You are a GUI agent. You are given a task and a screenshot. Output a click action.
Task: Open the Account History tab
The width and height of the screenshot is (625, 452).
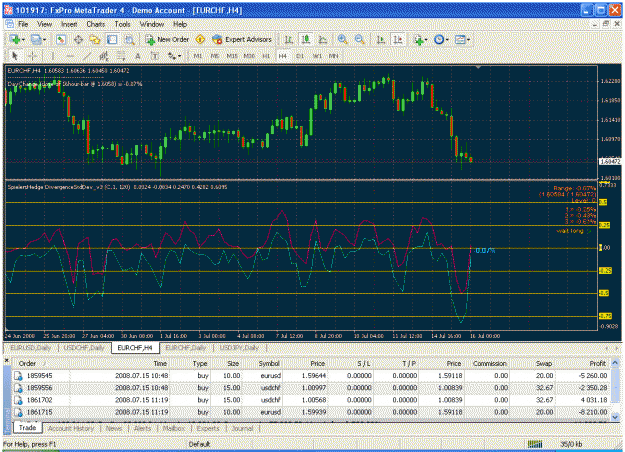(x=71, y=428)
